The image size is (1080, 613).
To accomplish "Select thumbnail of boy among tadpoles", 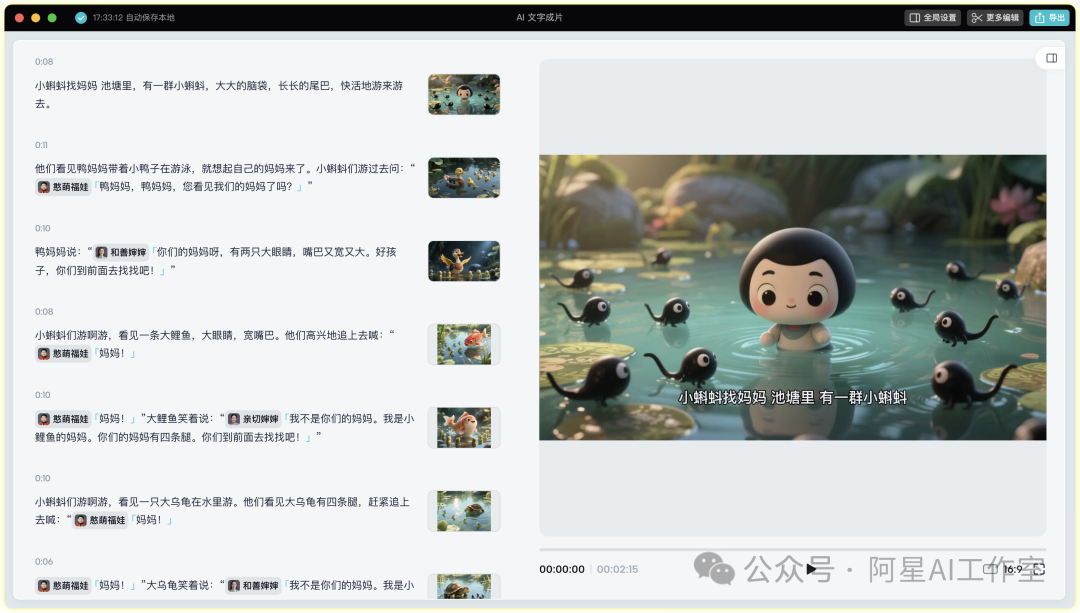I will (x=464, y=94).
